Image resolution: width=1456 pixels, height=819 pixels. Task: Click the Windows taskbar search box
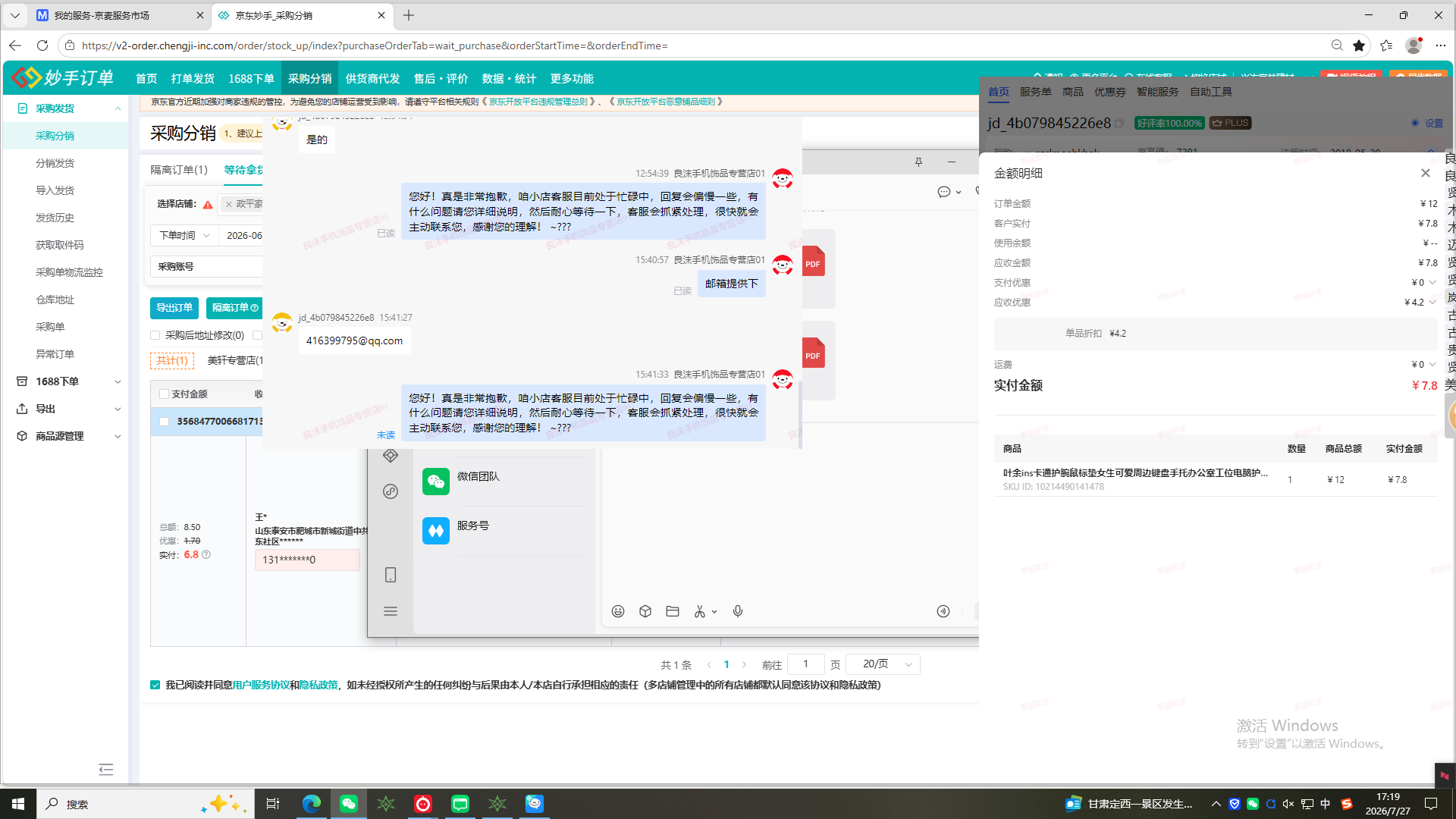click(x=146, y=804)
